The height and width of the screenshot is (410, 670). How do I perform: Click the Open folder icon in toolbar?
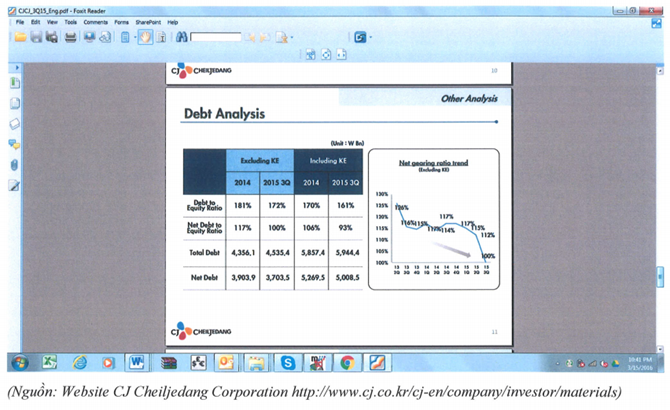pyautogui.click(x=20, y=37)
